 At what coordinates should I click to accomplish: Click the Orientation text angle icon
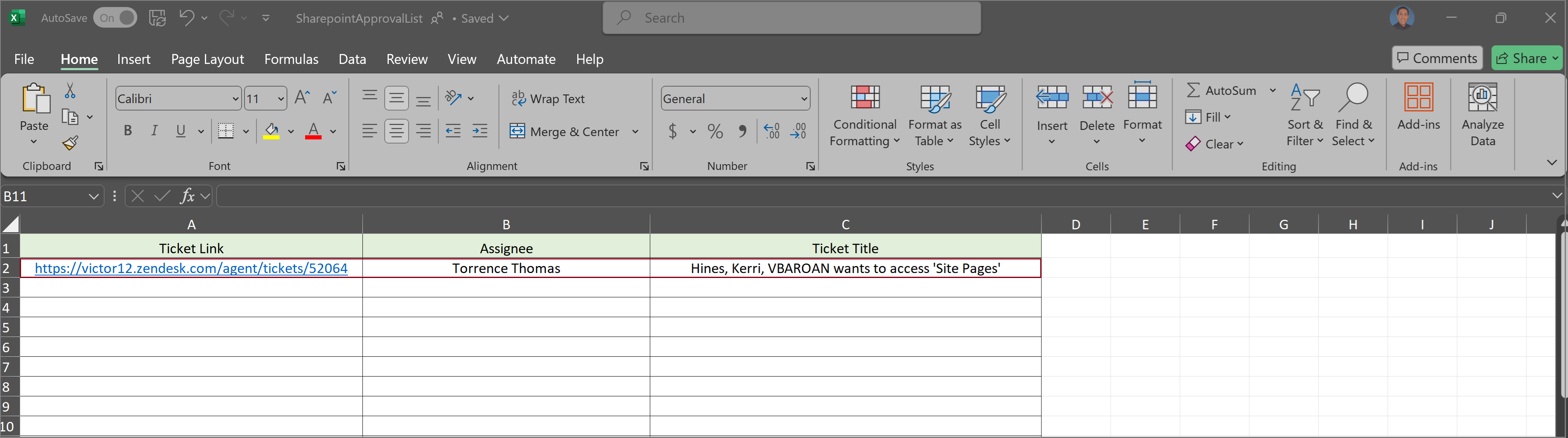pos(454,97)
